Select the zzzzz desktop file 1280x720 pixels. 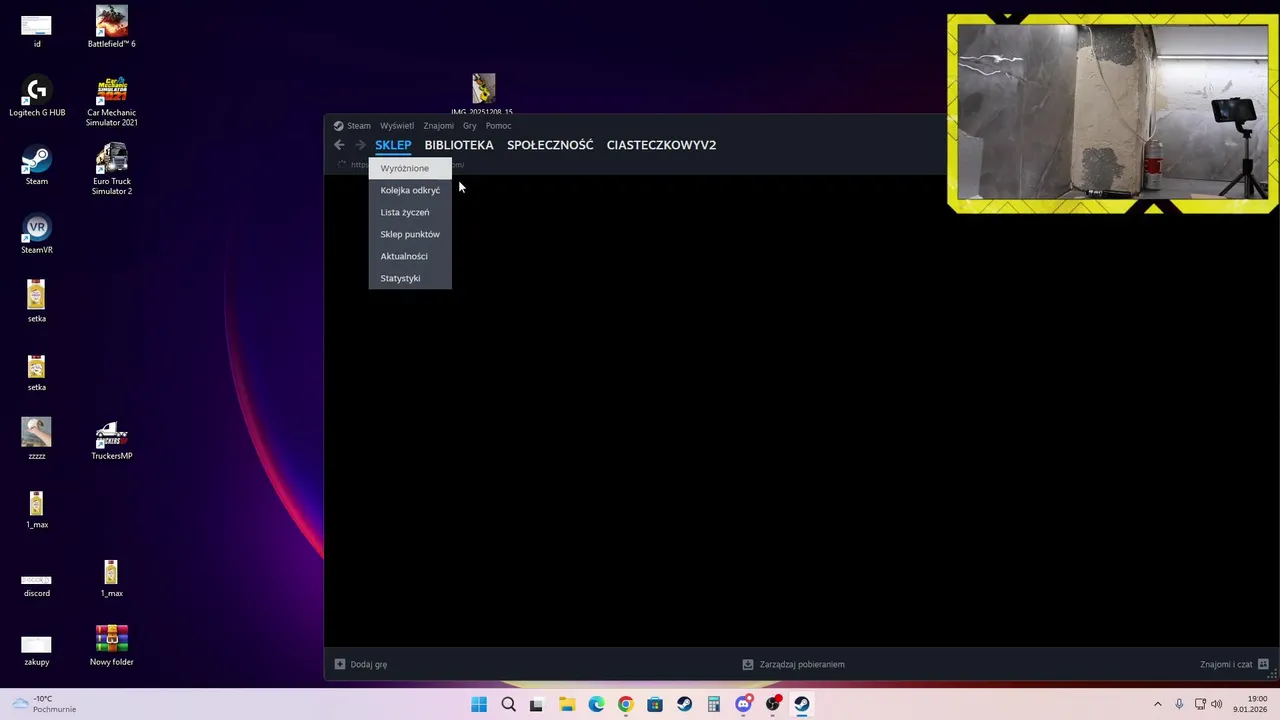point(37,439)
